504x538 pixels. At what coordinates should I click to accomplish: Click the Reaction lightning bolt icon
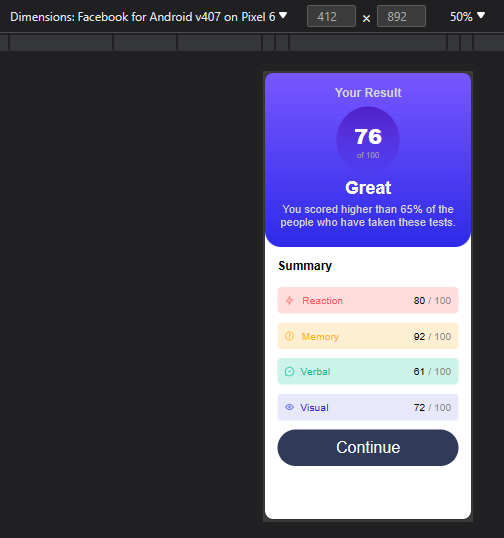(x=289, y=301)
